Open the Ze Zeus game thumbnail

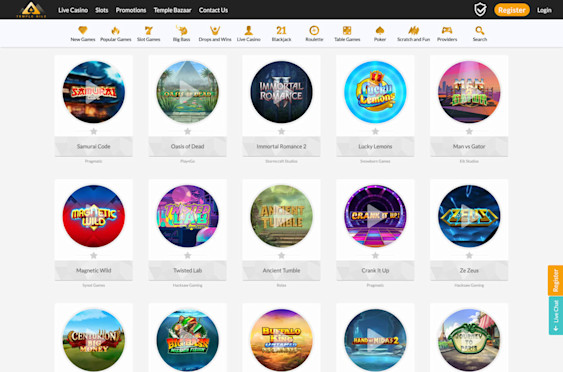[469, 216]
